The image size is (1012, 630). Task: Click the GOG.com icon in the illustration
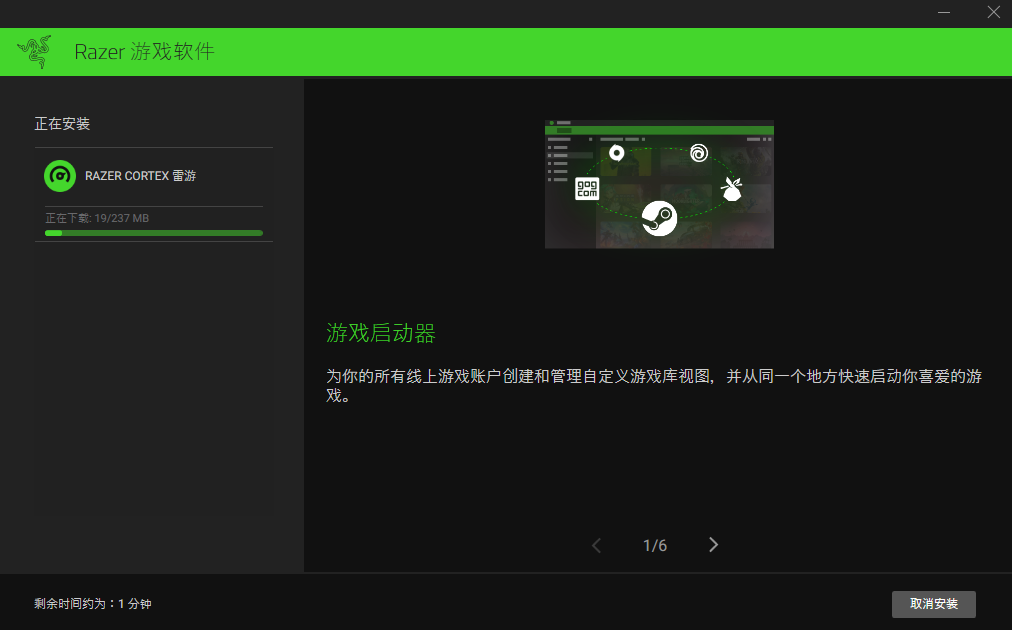[587, 188]
